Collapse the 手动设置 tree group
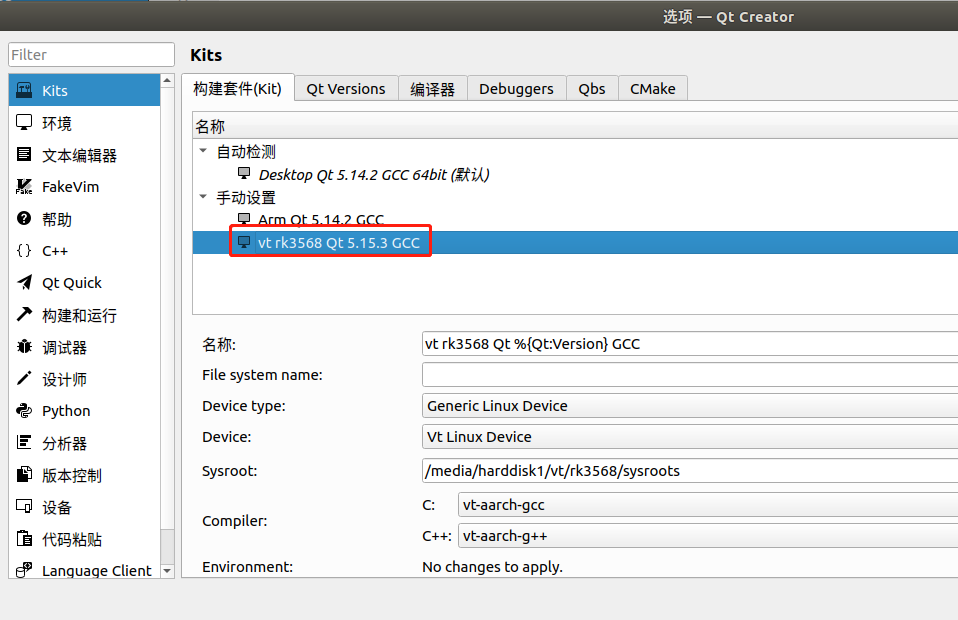Screen dimensions: 958x620 pyautogui.click(x=204, y=198)
